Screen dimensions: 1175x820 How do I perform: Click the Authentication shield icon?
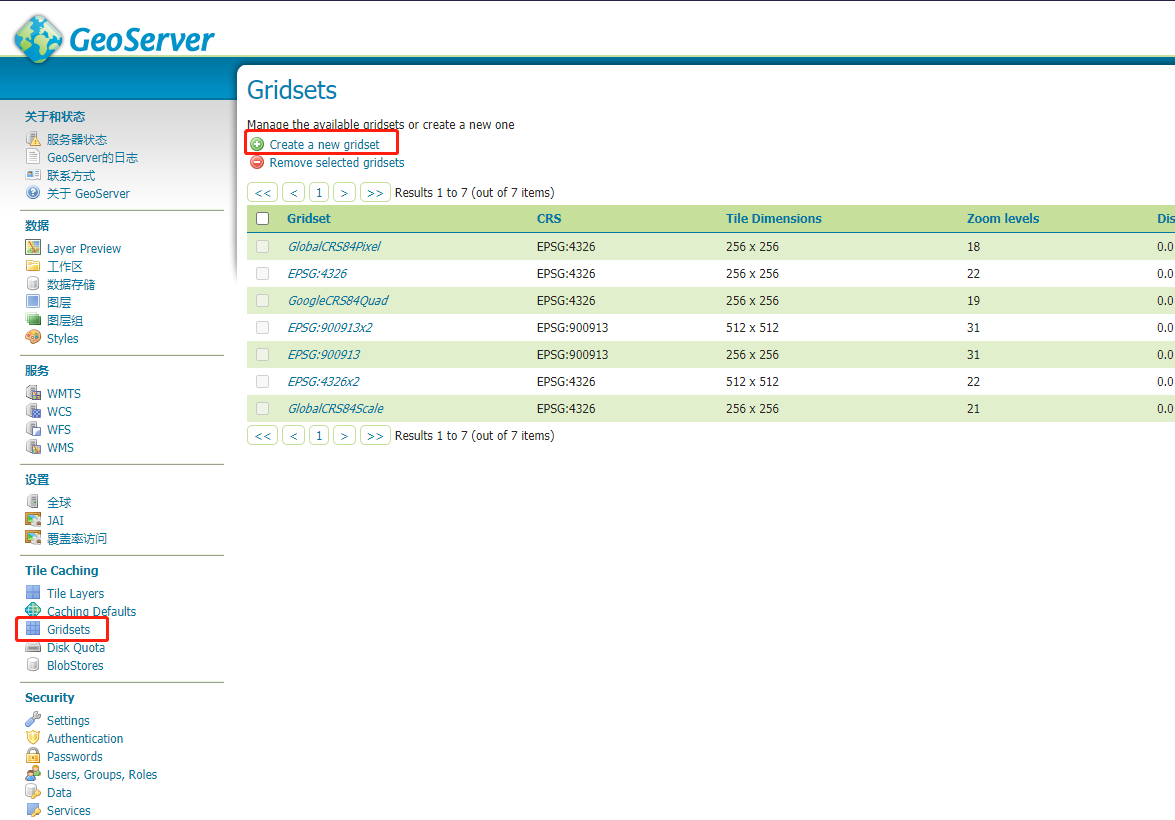33,738
